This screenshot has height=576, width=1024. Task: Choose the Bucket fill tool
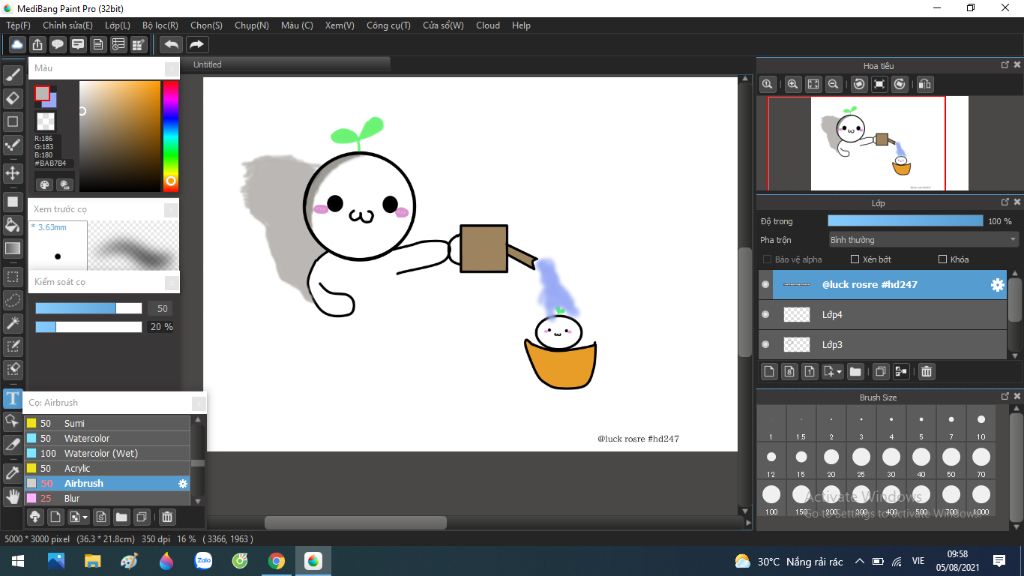coord(13,225)
